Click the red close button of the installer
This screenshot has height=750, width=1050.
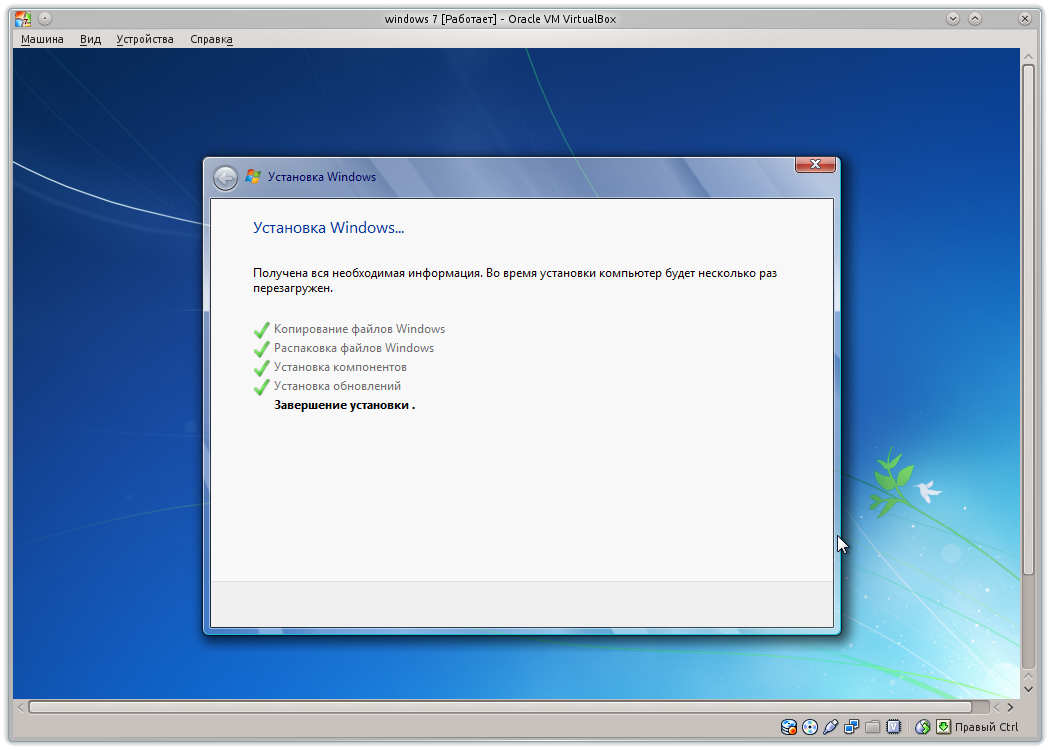point(814,164)
